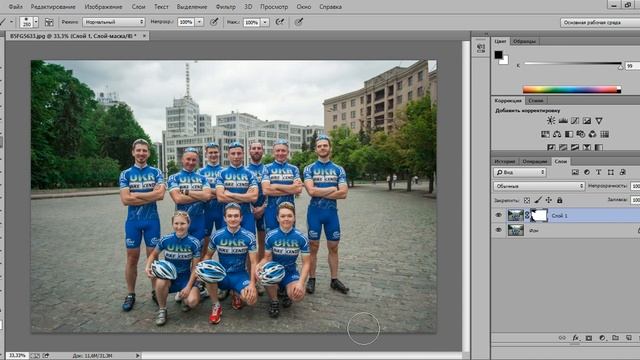Add Channel Mixer adjustment icon
Screen dimensions: 640x360
[x=592, y=134]
